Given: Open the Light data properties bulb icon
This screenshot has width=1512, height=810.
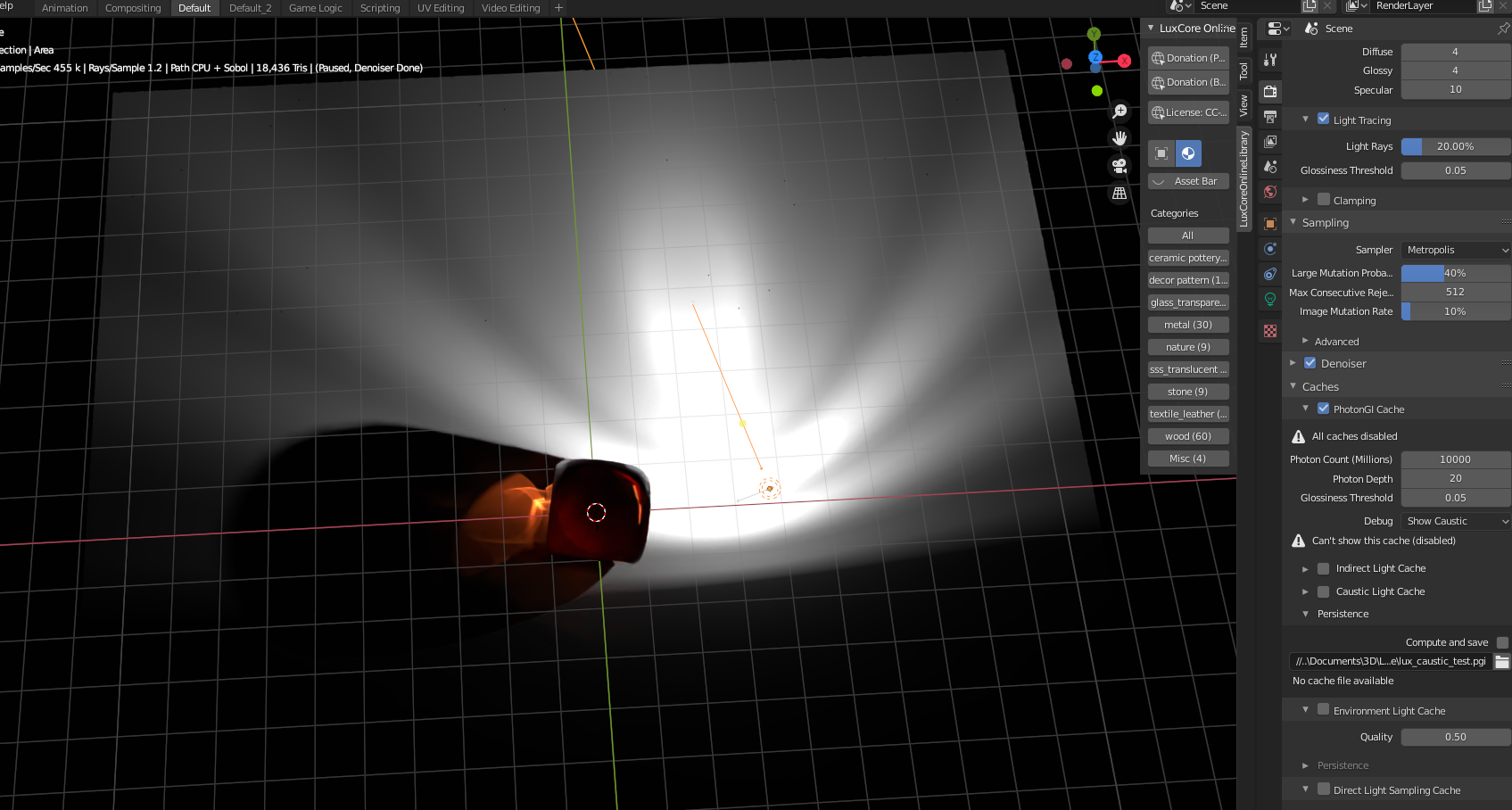Looking at the screenshot, I should click(x=1270, y=300).
